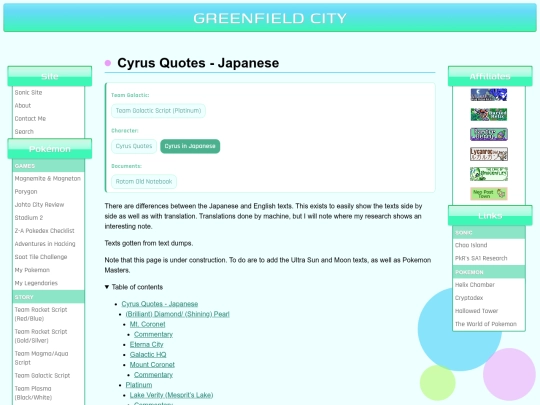Collapse the Table of contents section
The height and width of the screenshot is (405, 540).
click(134, 287)
